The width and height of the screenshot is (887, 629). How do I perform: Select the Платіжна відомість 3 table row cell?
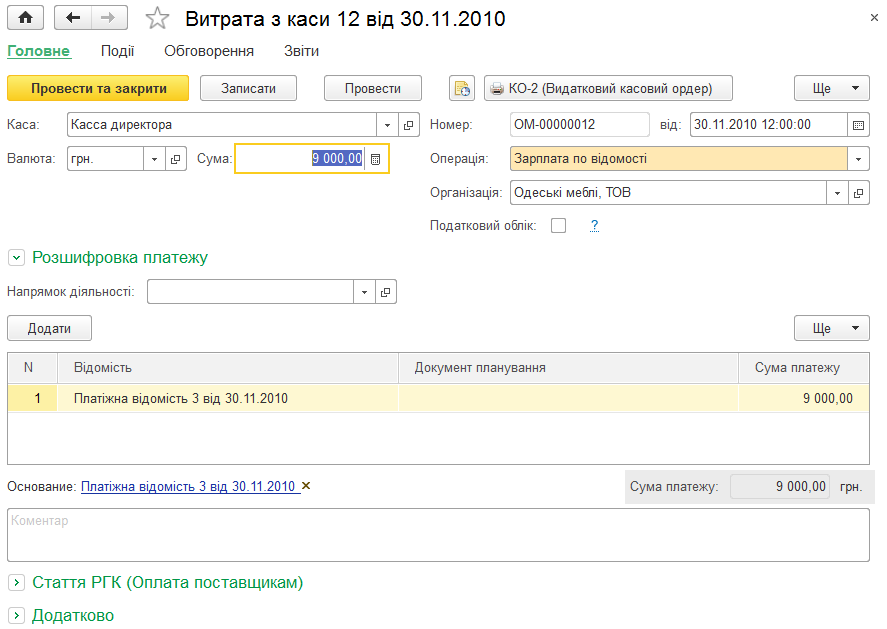pos(228,398)
